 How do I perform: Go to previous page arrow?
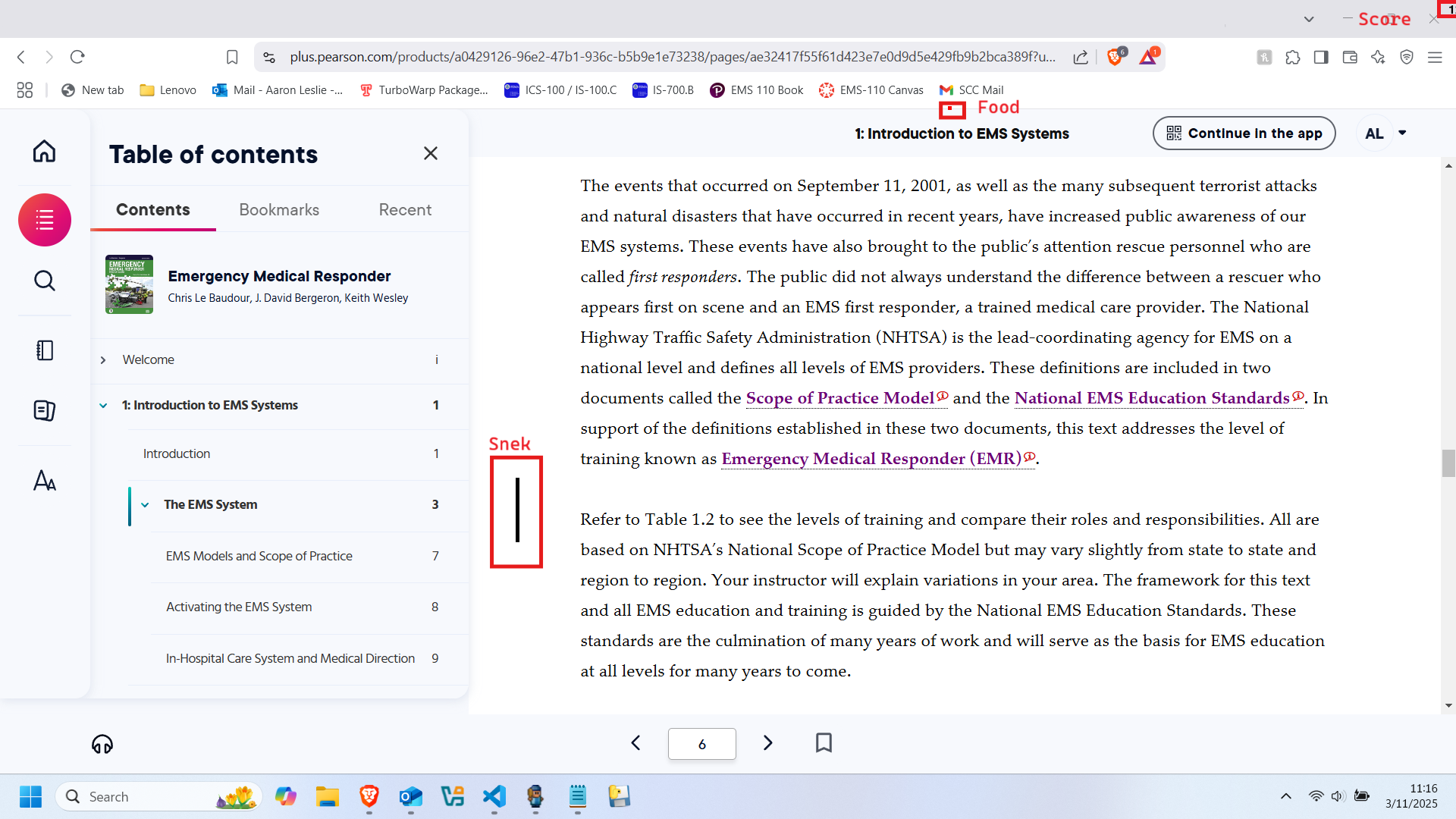pos(635,742)
